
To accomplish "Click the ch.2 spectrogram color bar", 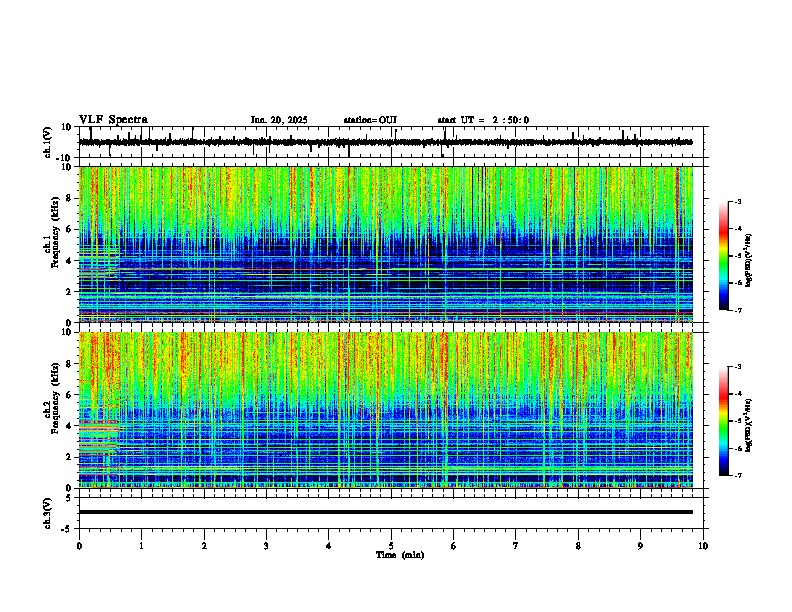I will (x=724, y=421).
